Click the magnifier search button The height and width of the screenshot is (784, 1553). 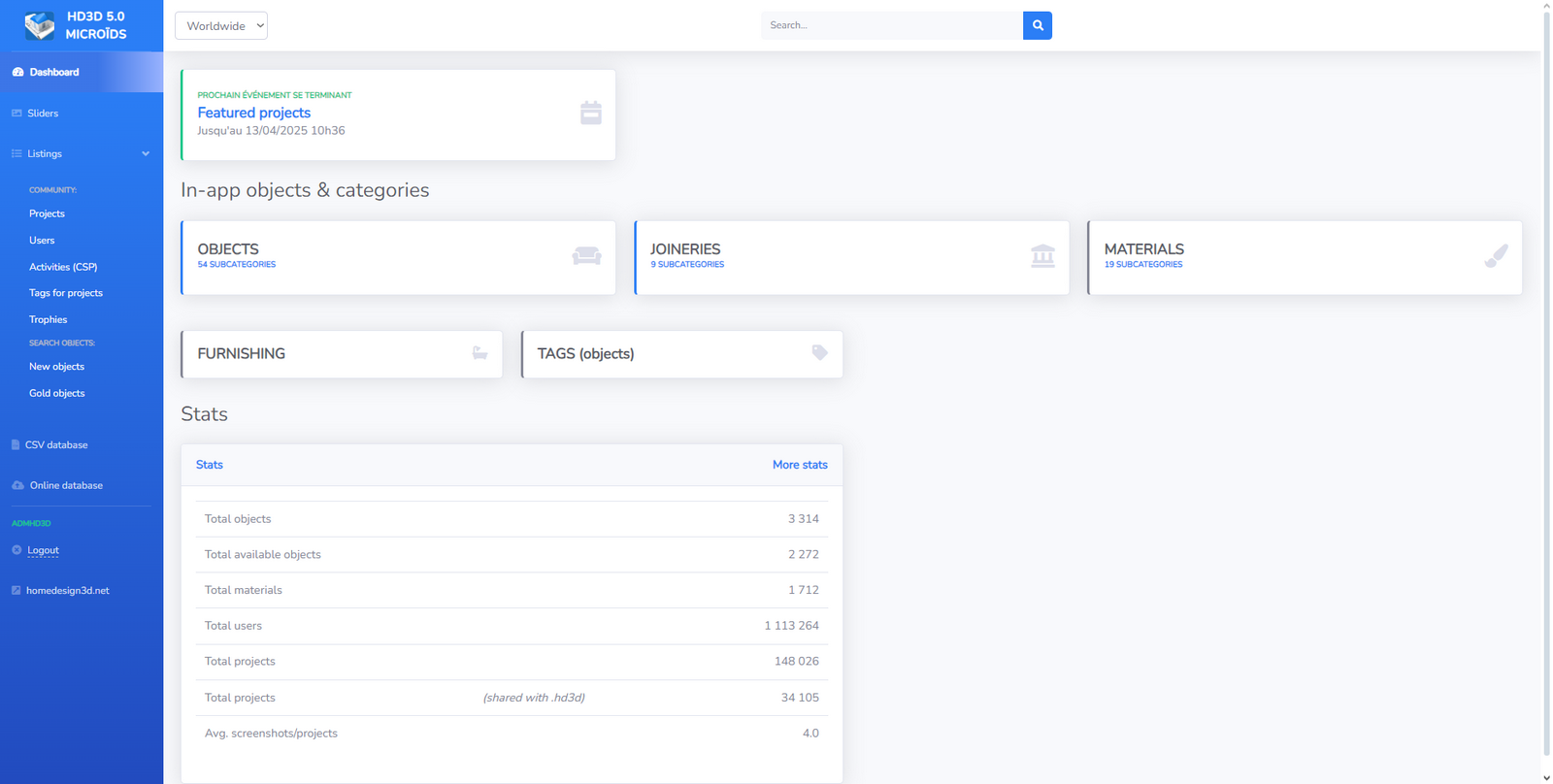click(x=1037, y=25)
